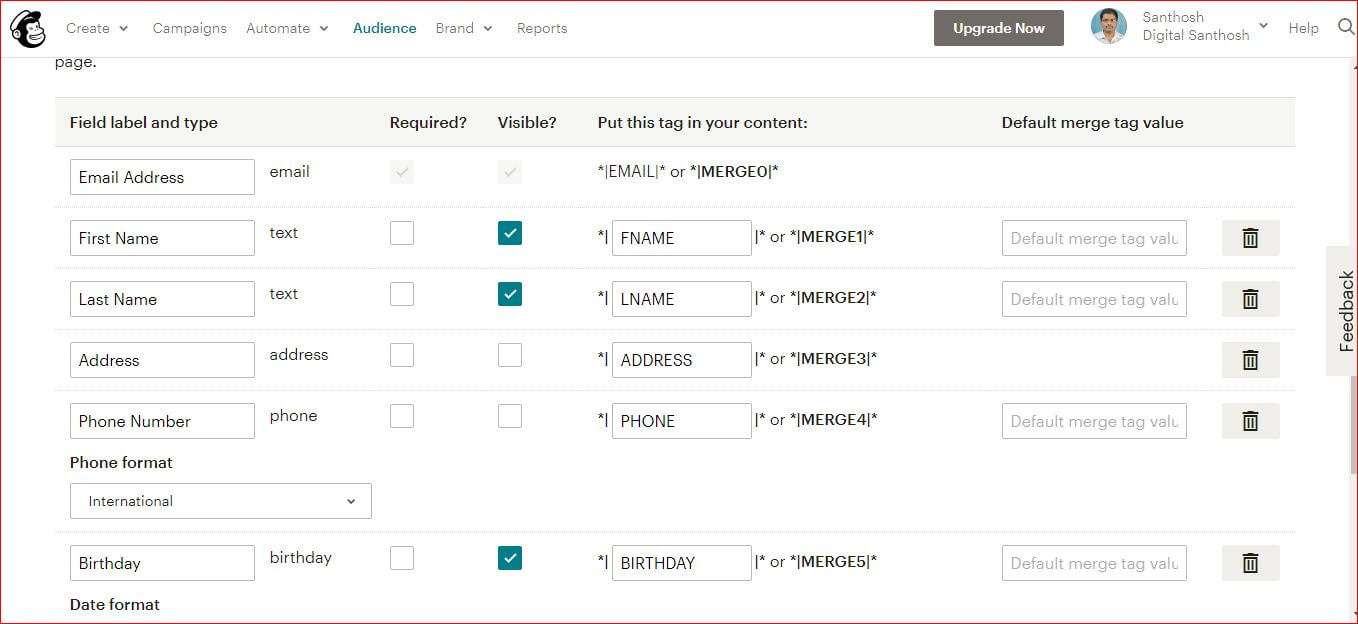Click trash icon for Address field
This screenshot has width=1358, height=624.
(x=1250, y=360)
